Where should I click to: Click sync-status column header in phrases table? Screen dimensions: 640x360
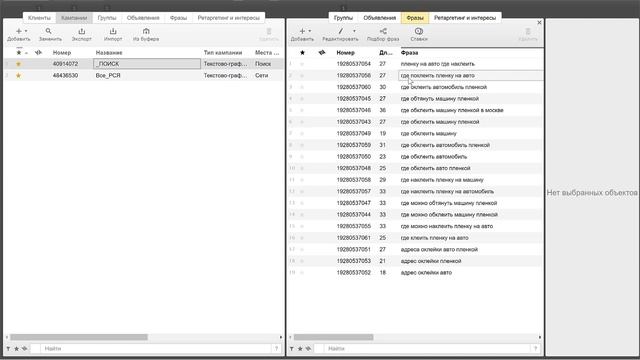(322, 53)
